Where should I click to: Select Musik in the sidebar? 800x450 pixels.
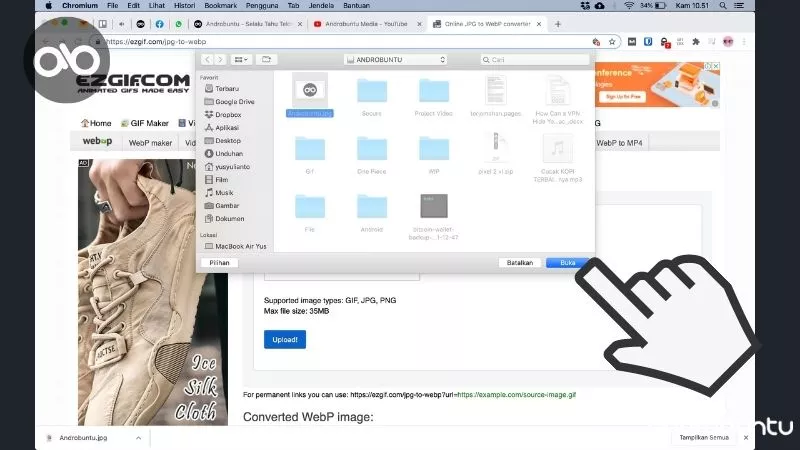click(x=219, y=193)
